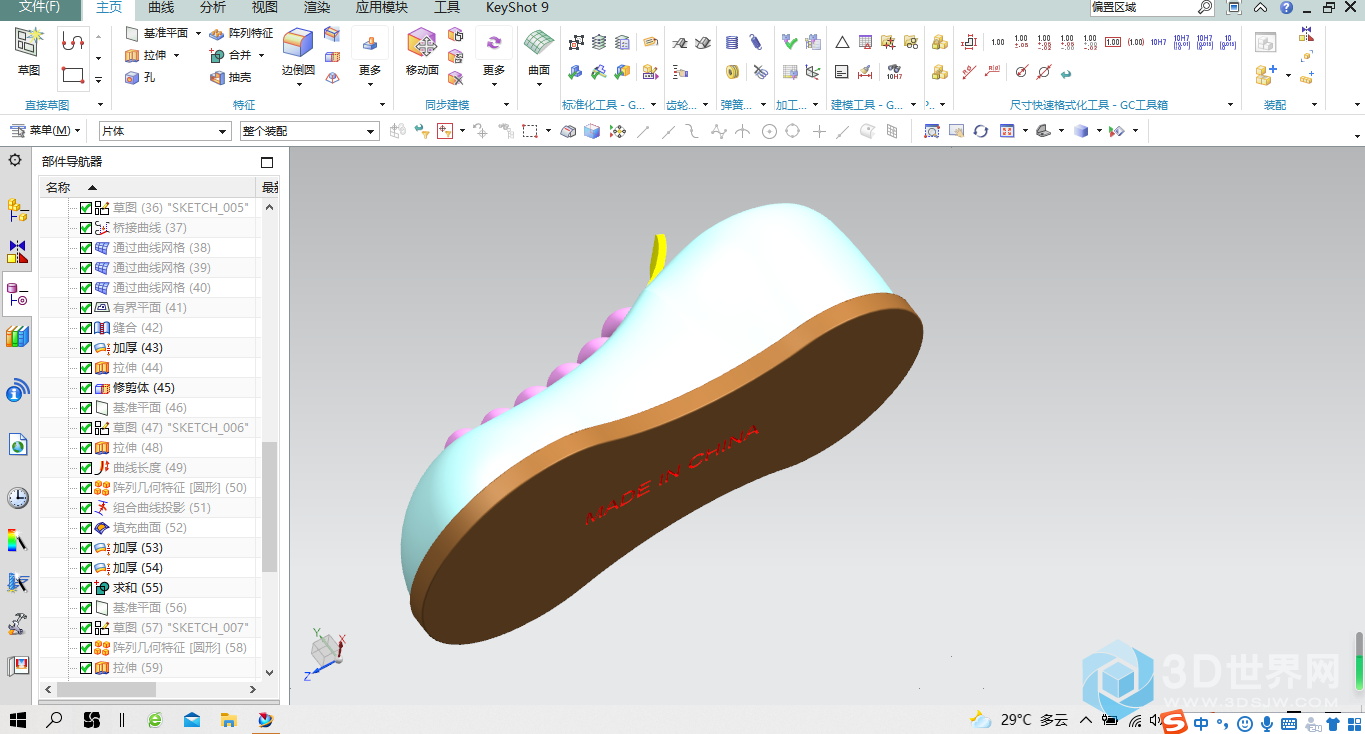This screenshot has width=1365, height=734.
Task: Click the rectangle sketch tool icon
Action: [x=72, y=75]
